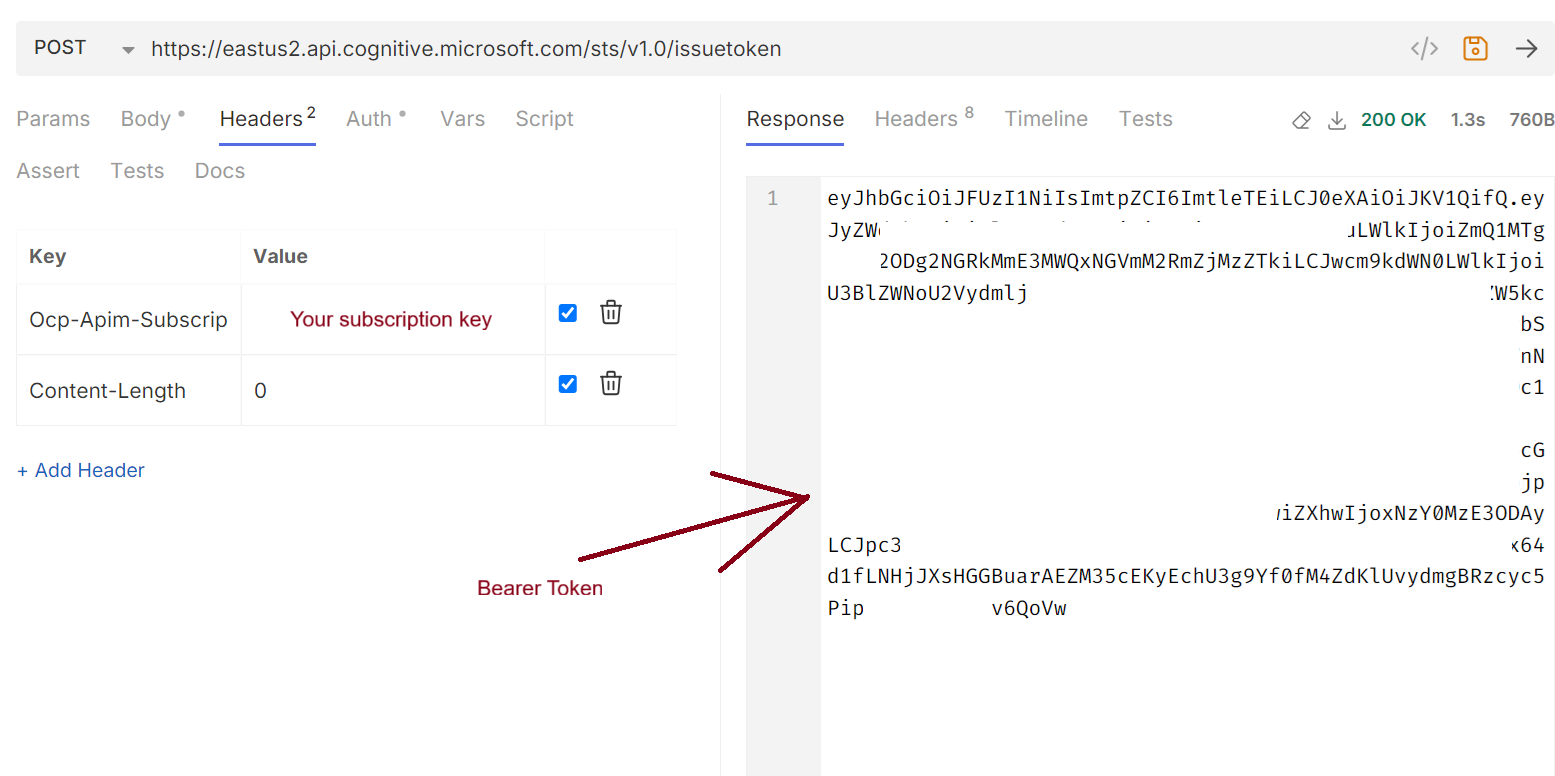Click the 200 OK status indicator
1555x776 pixels.
click(1393, 119)
